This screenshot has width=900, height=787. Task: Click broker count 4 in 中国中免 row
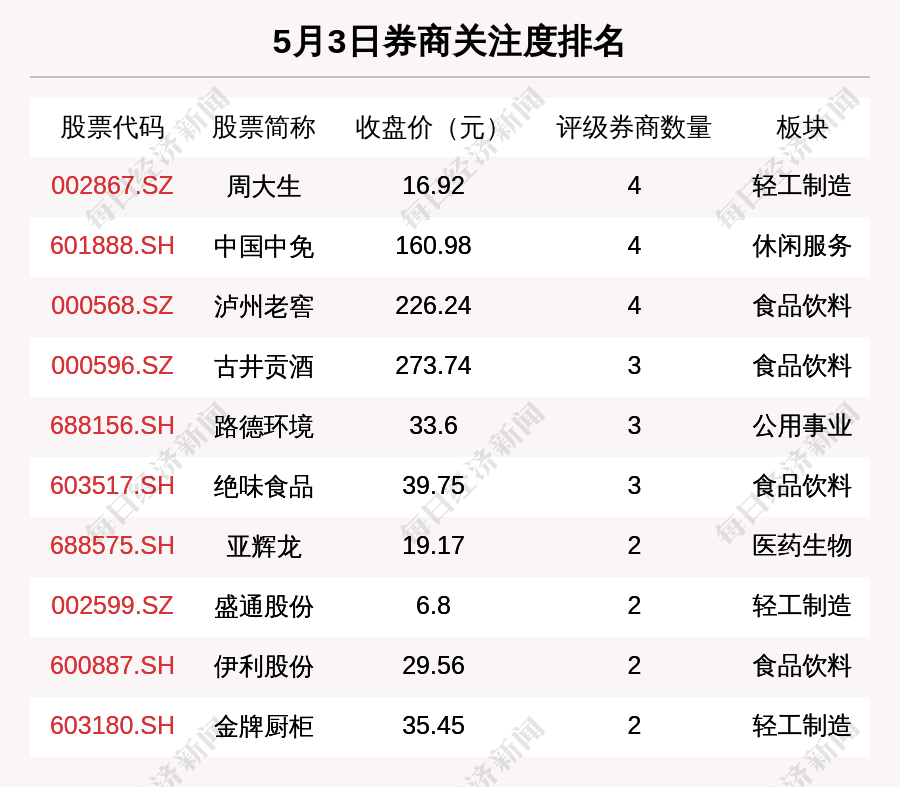[x=634, y=246]
